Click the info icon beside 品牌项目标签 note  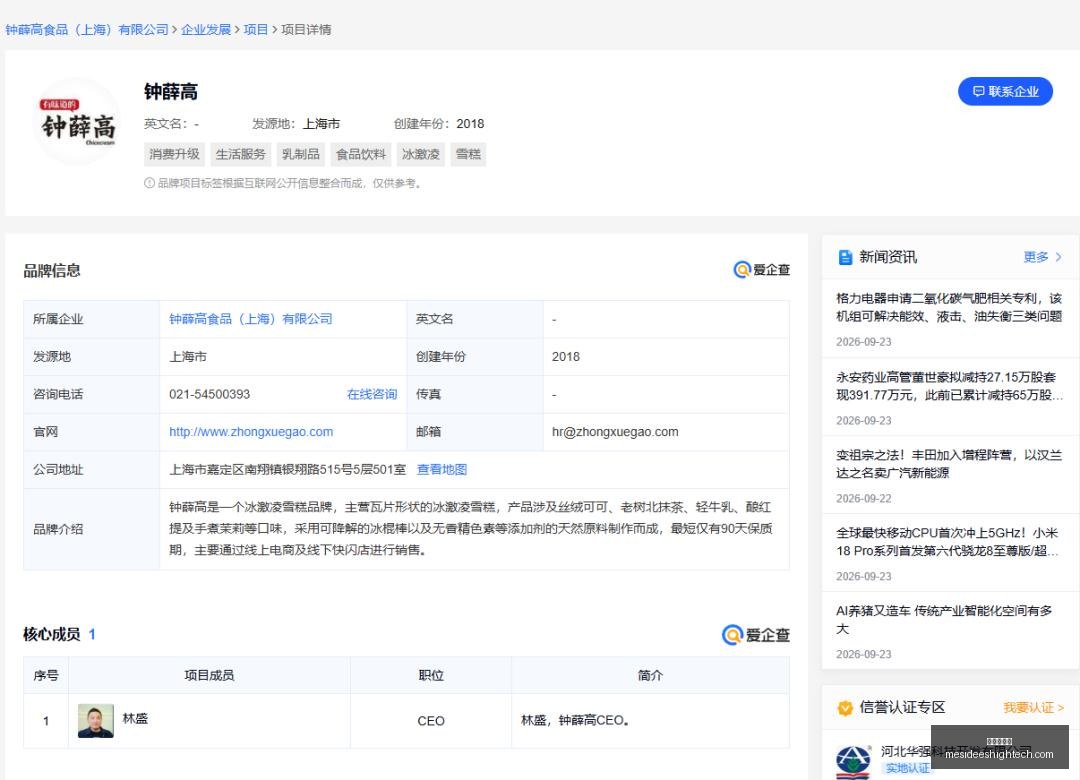(x=149, y=183)
